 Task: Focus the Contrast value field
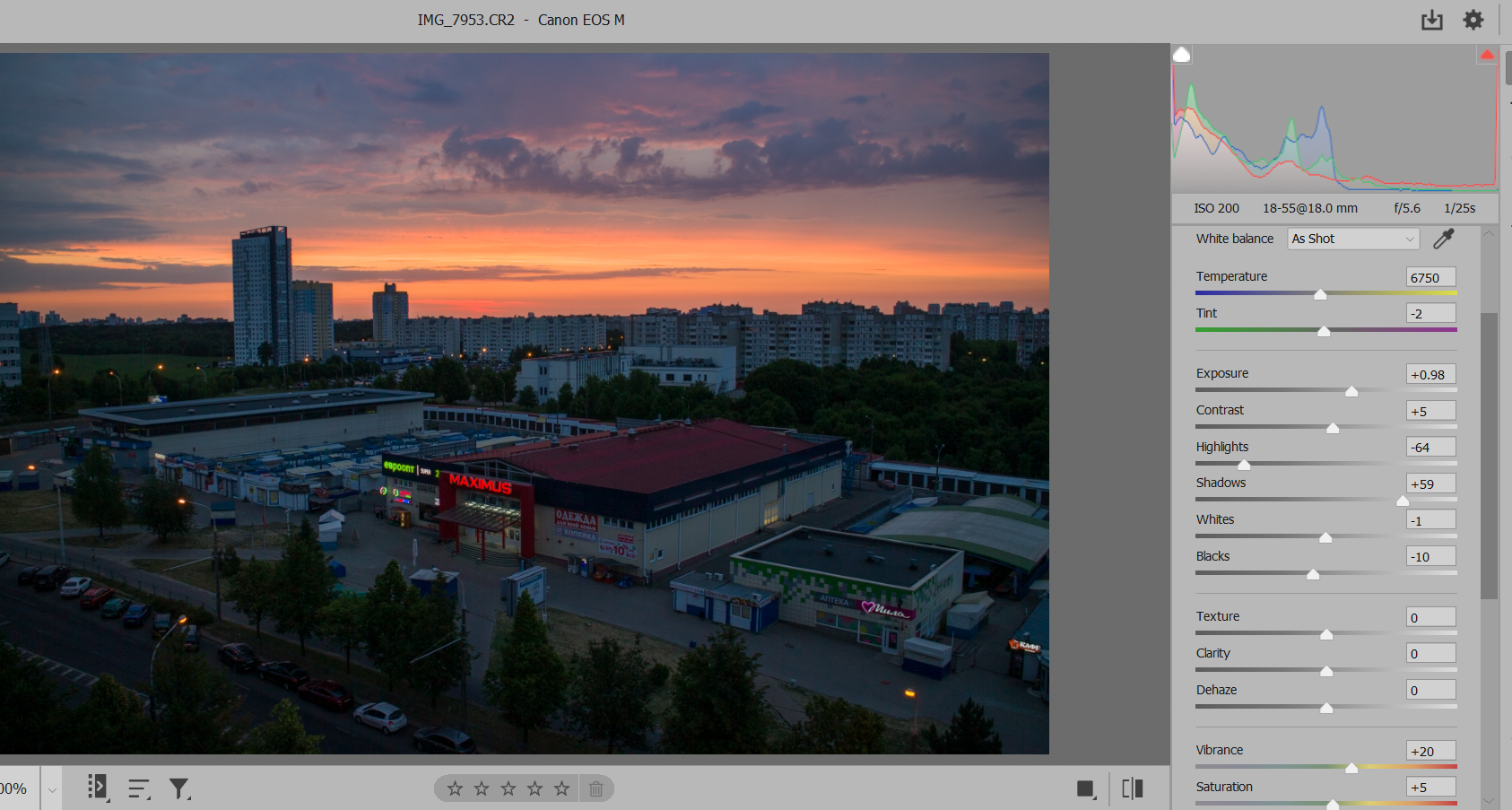click(x=1431, y=411)
